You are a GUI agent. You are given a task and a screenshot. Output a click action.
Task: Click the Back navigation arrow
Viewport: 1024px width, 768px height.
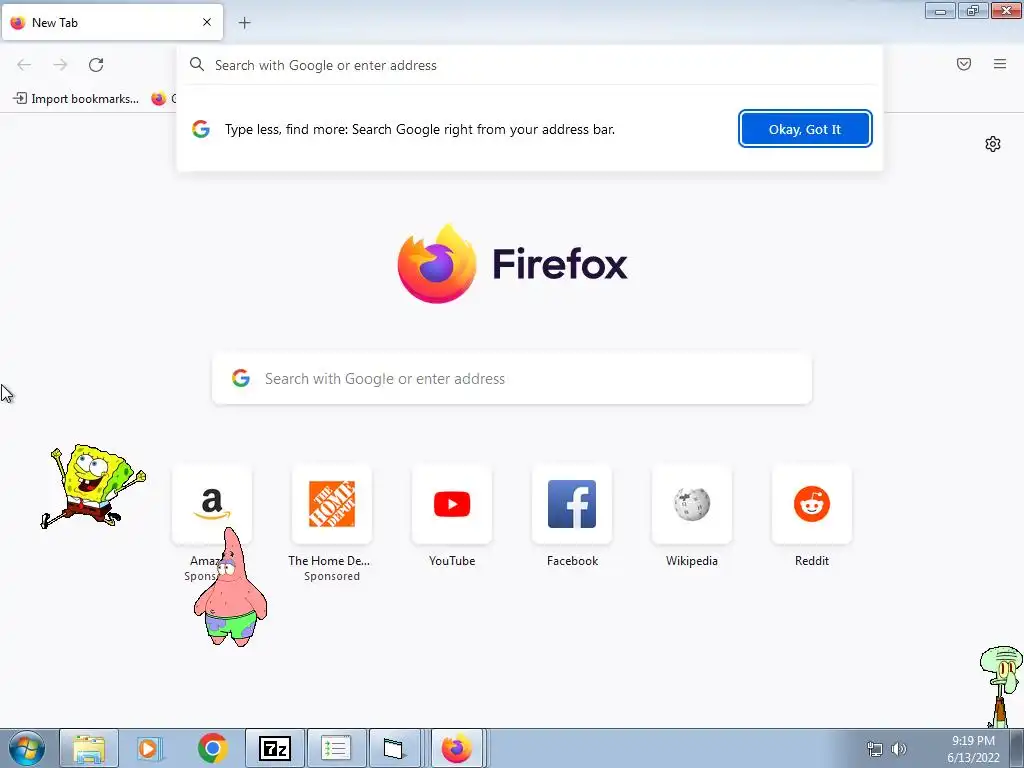24,65
